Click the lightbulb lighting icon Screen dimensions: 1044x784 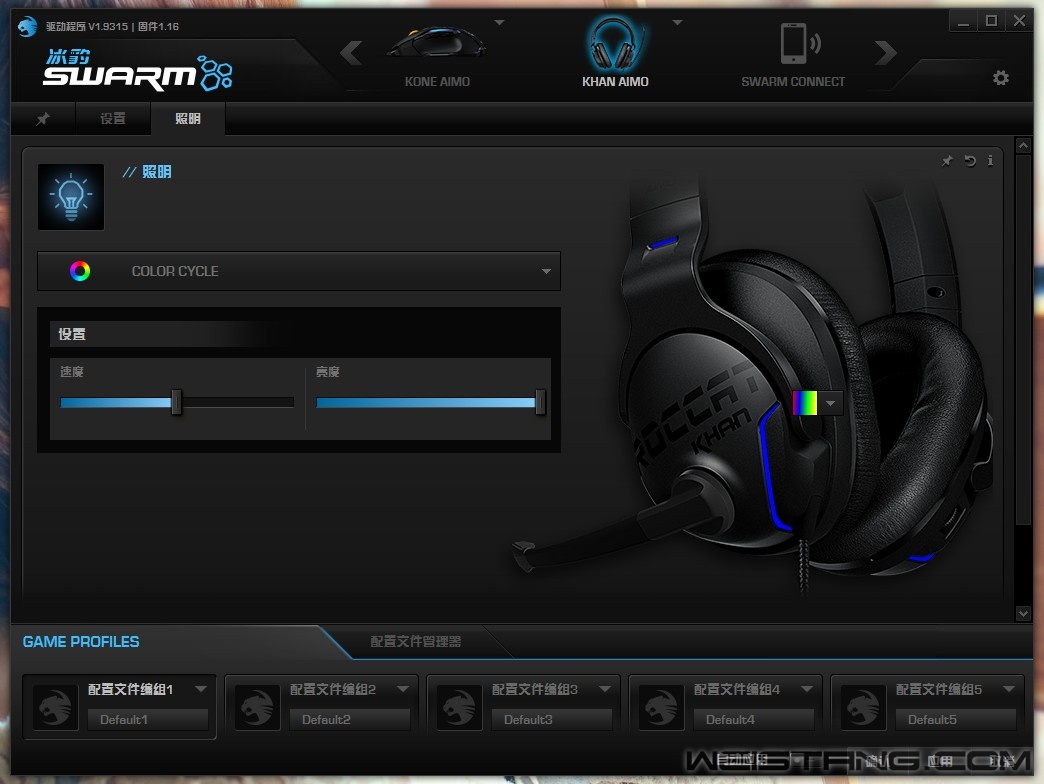point(71,197)
